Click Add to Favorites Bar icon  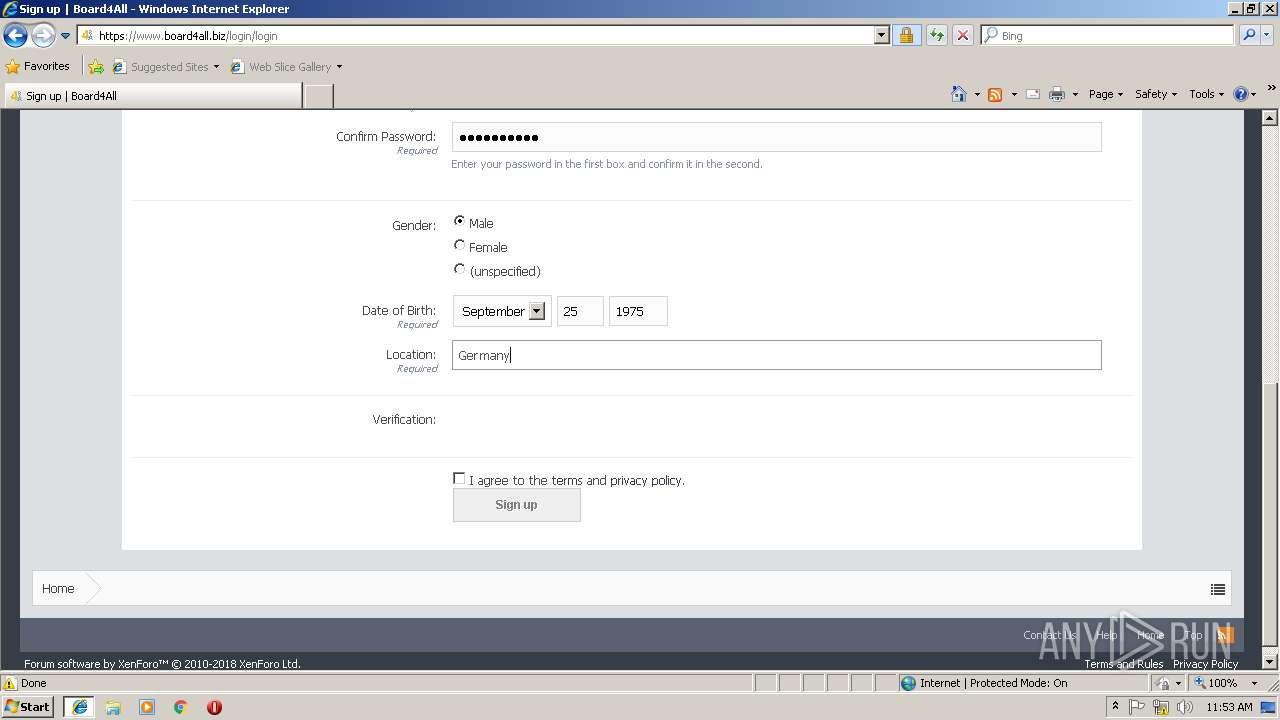pyautogui.click(x=96, y=67)
